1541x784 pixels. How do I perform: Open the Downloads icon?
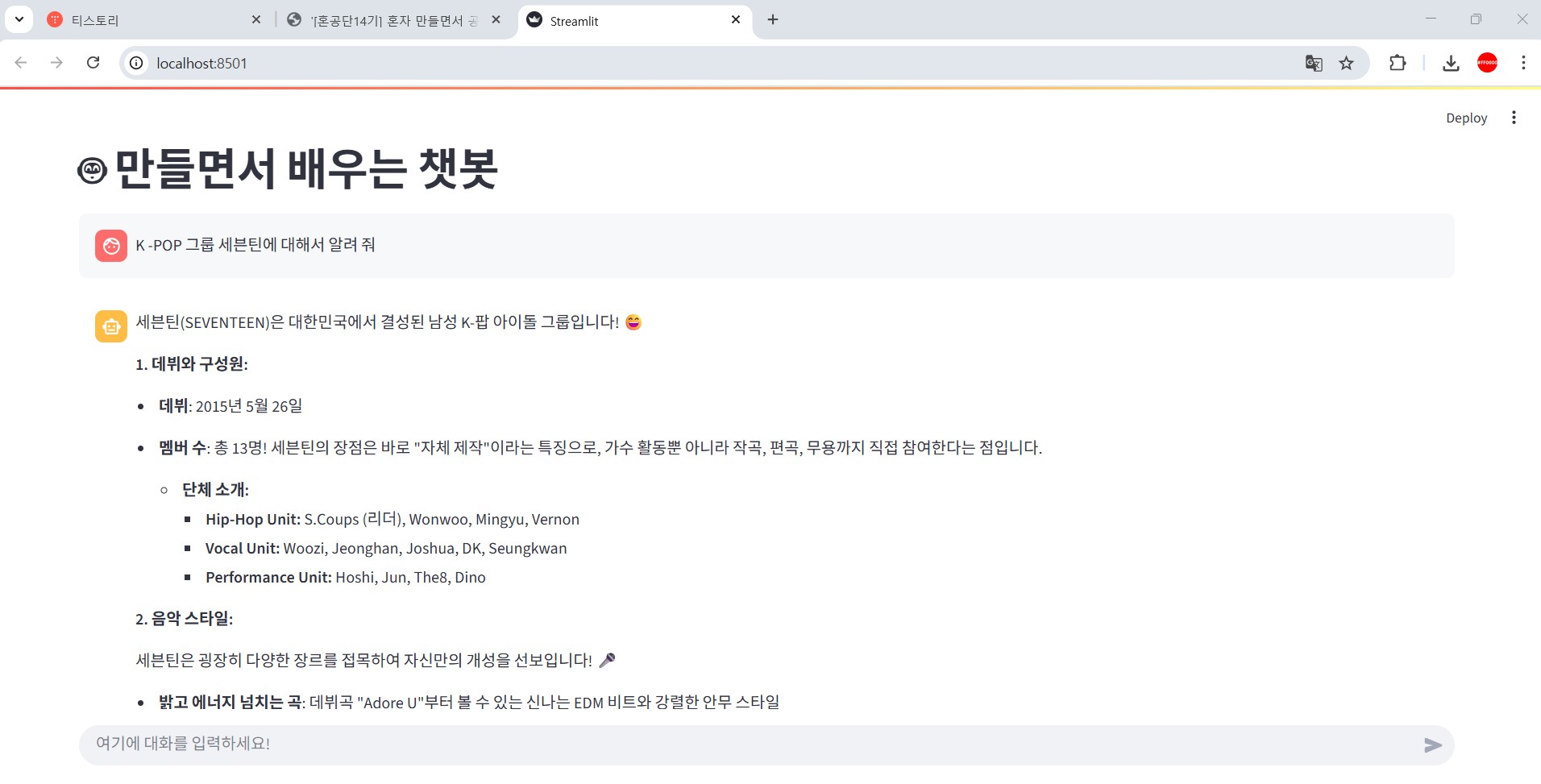1451,63
